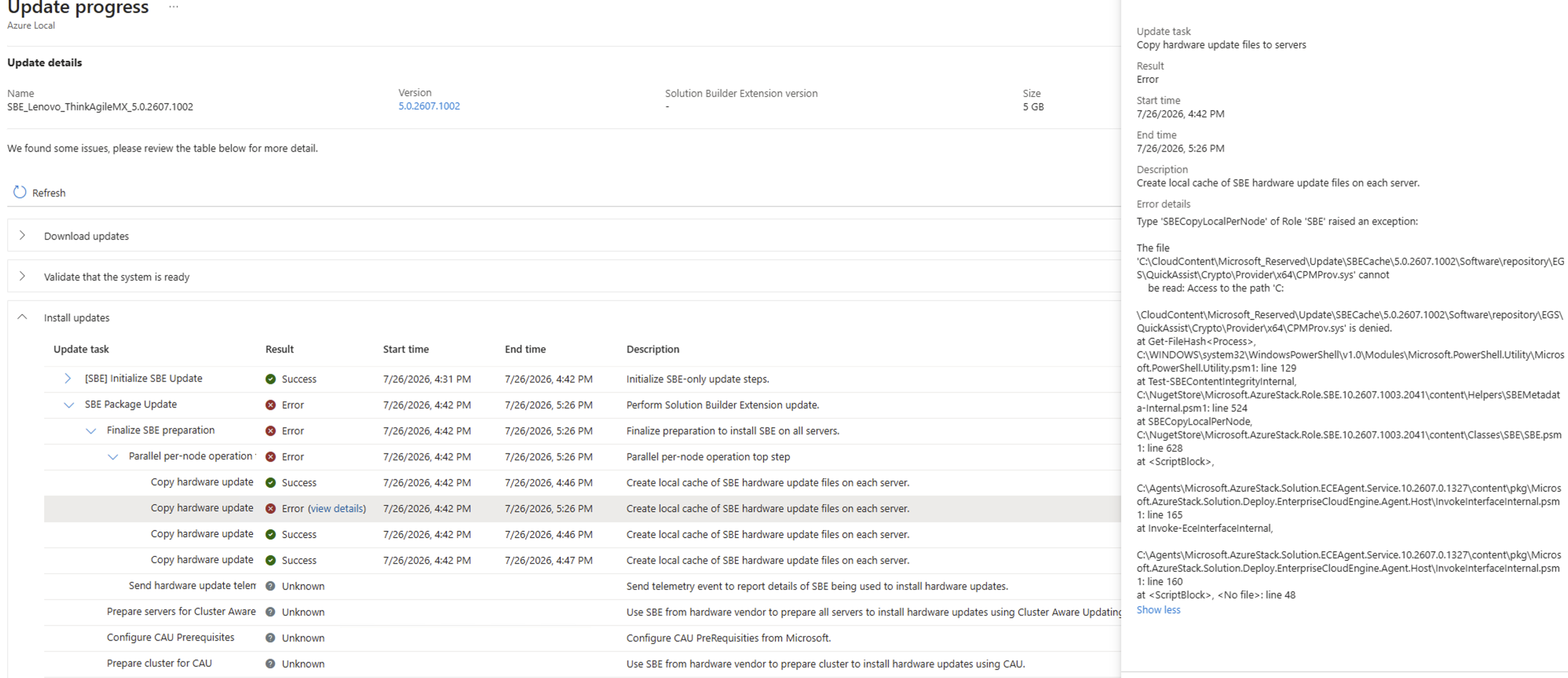Image resolution: width=1568 pixels, height=678 pixels.
Task: Click 'We found some issues' message
Action: [x=163, y=149]
